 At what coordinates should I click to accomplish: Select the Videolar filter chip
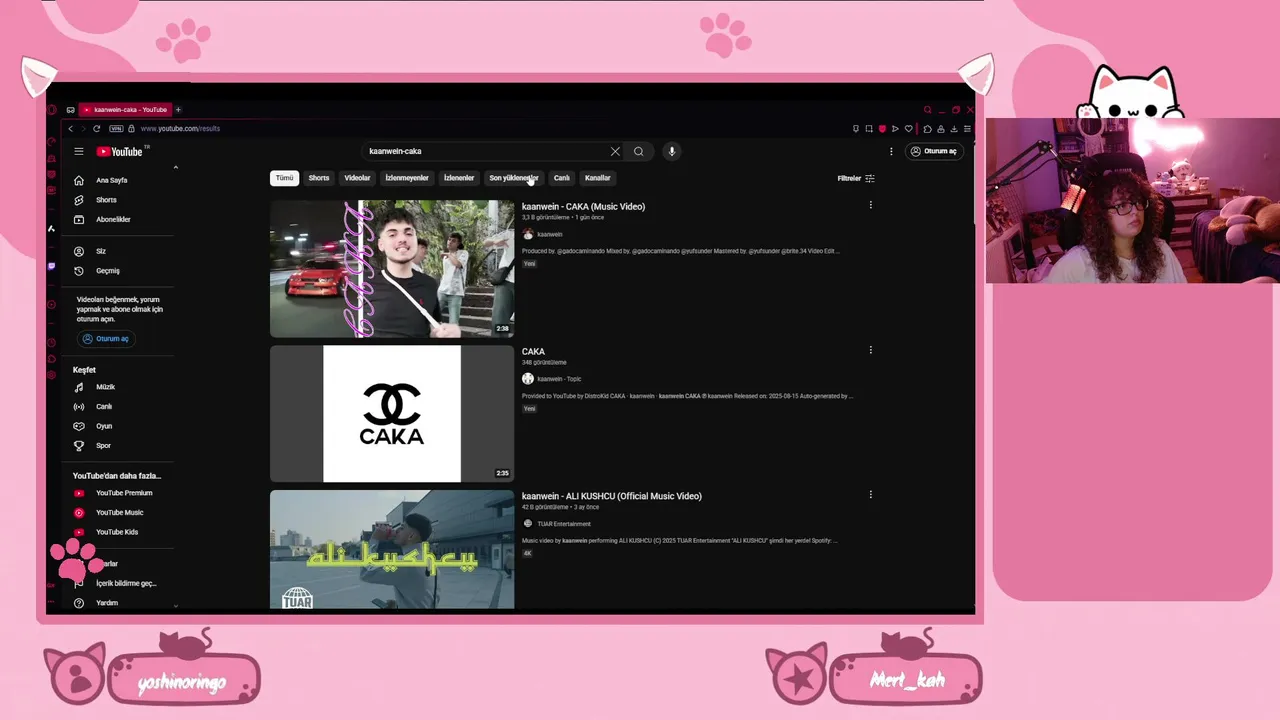pyautogui.click(x=357, y=178)
